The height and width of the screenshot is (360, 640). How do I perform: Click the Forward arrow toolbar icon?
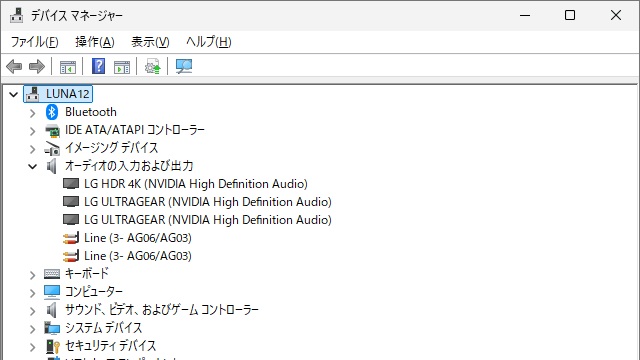coord(37,66)
